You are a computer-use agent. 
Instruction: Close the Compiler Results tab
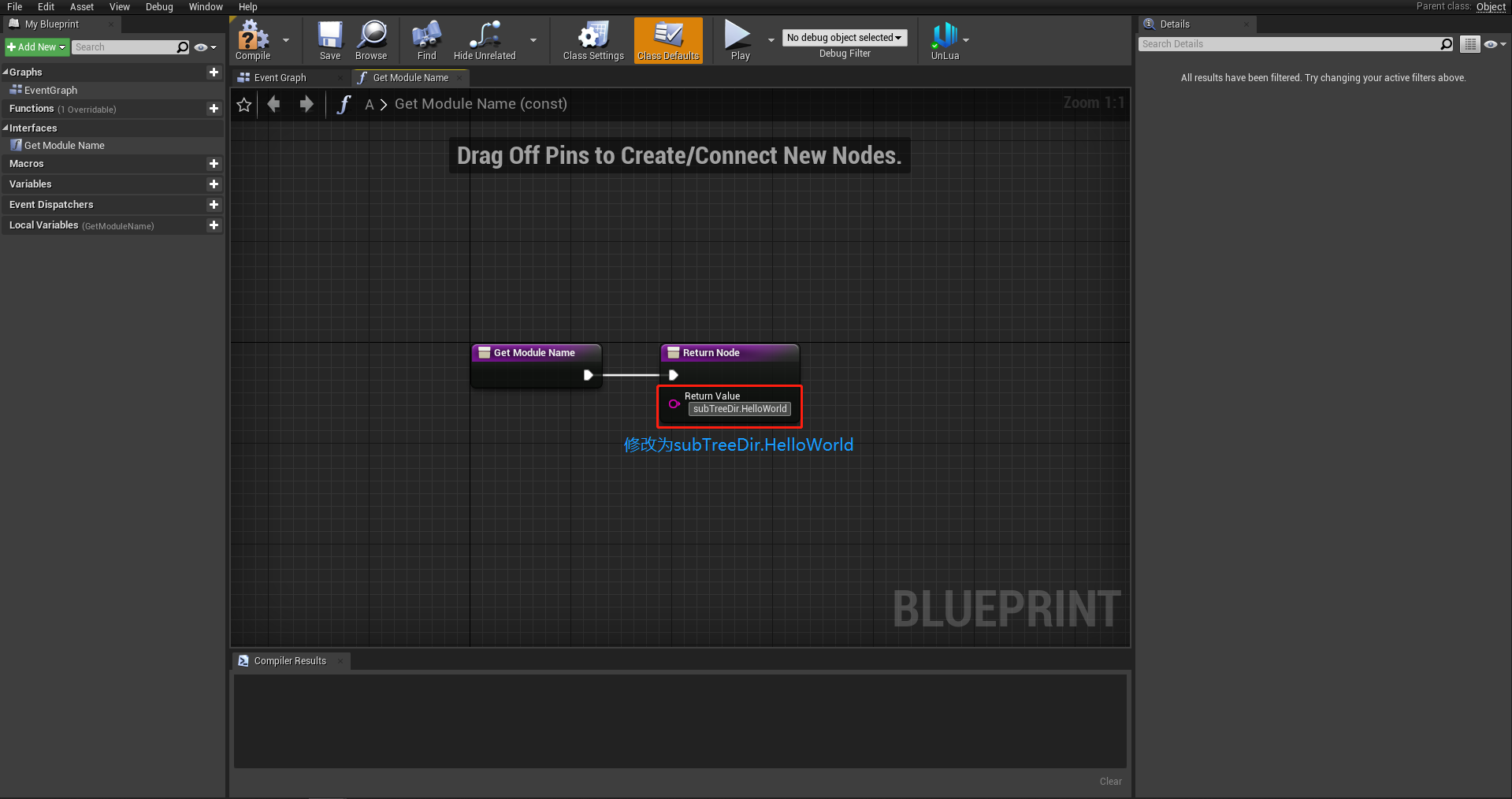340,661
